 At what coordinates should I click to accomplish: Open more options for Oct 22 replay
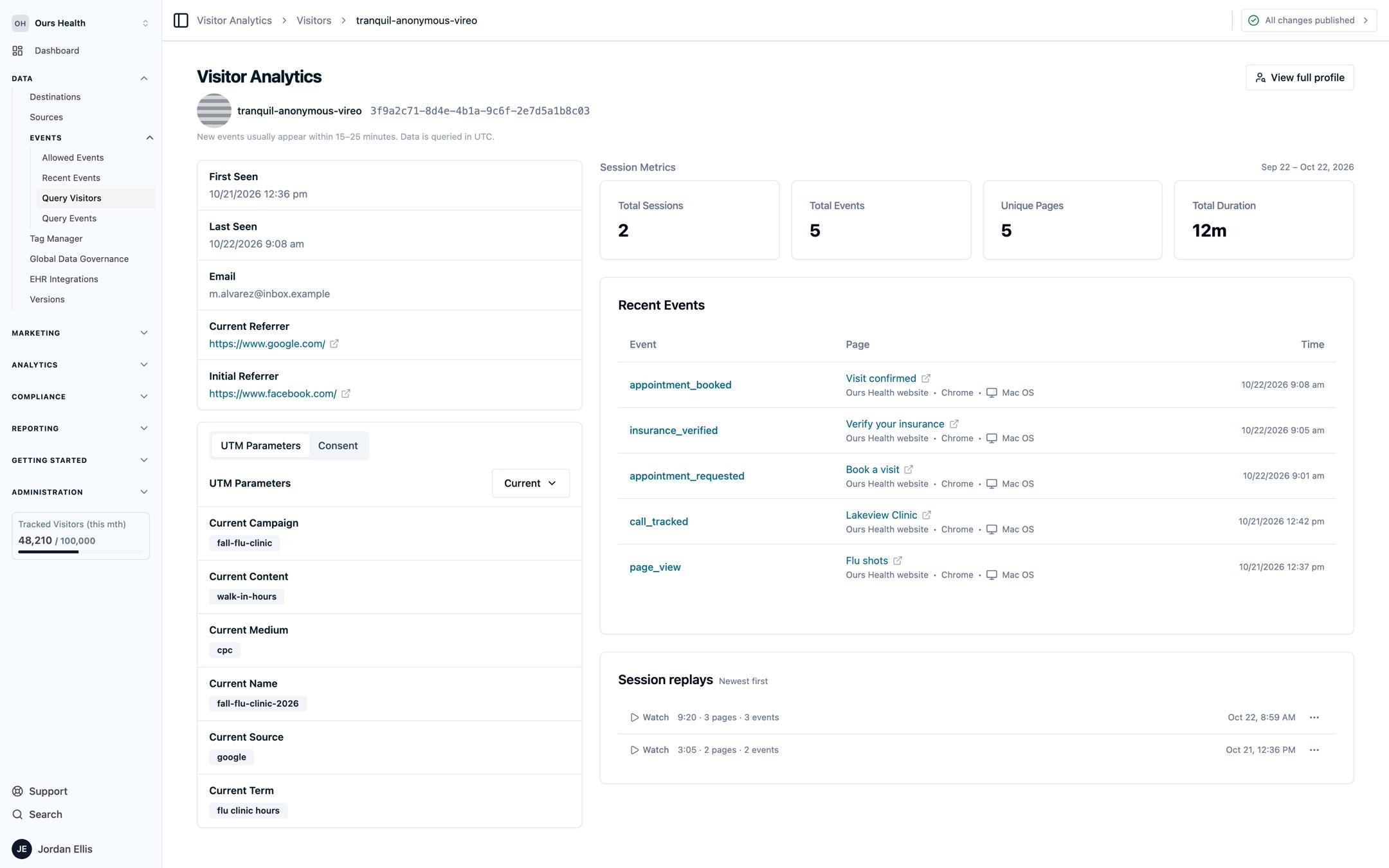coord(1314,718)
